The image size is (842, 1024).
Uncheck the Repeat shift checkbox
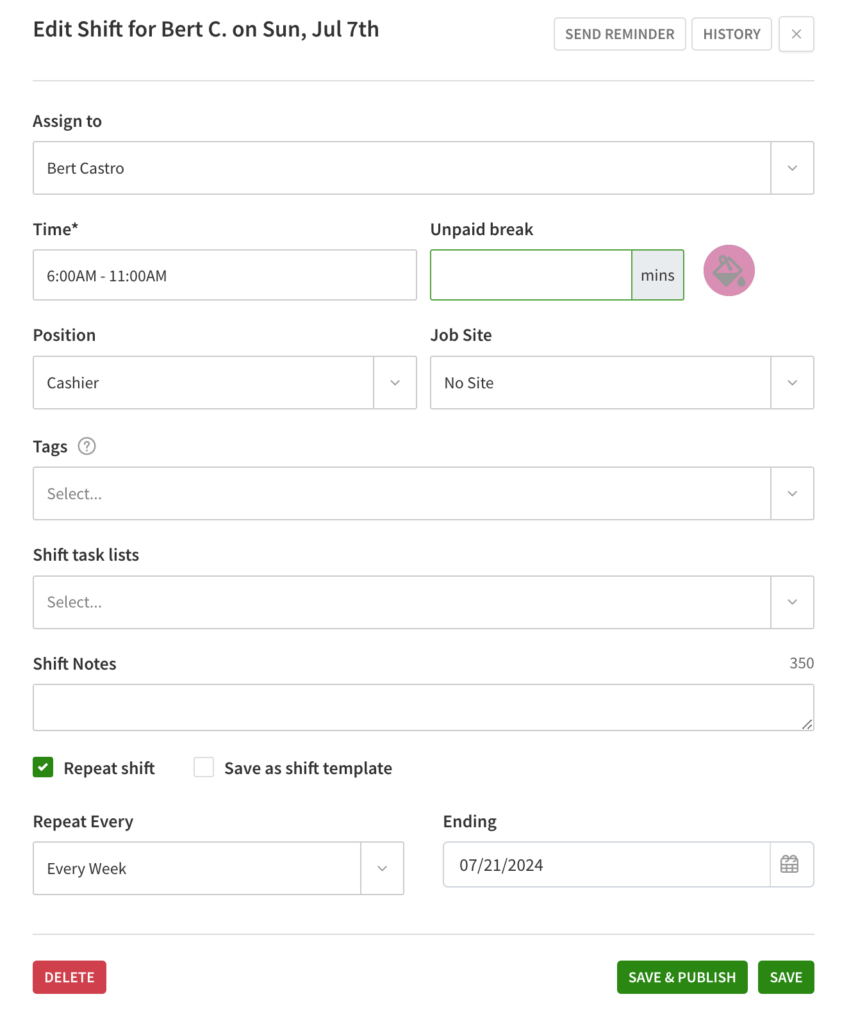[x=42, y=767]
